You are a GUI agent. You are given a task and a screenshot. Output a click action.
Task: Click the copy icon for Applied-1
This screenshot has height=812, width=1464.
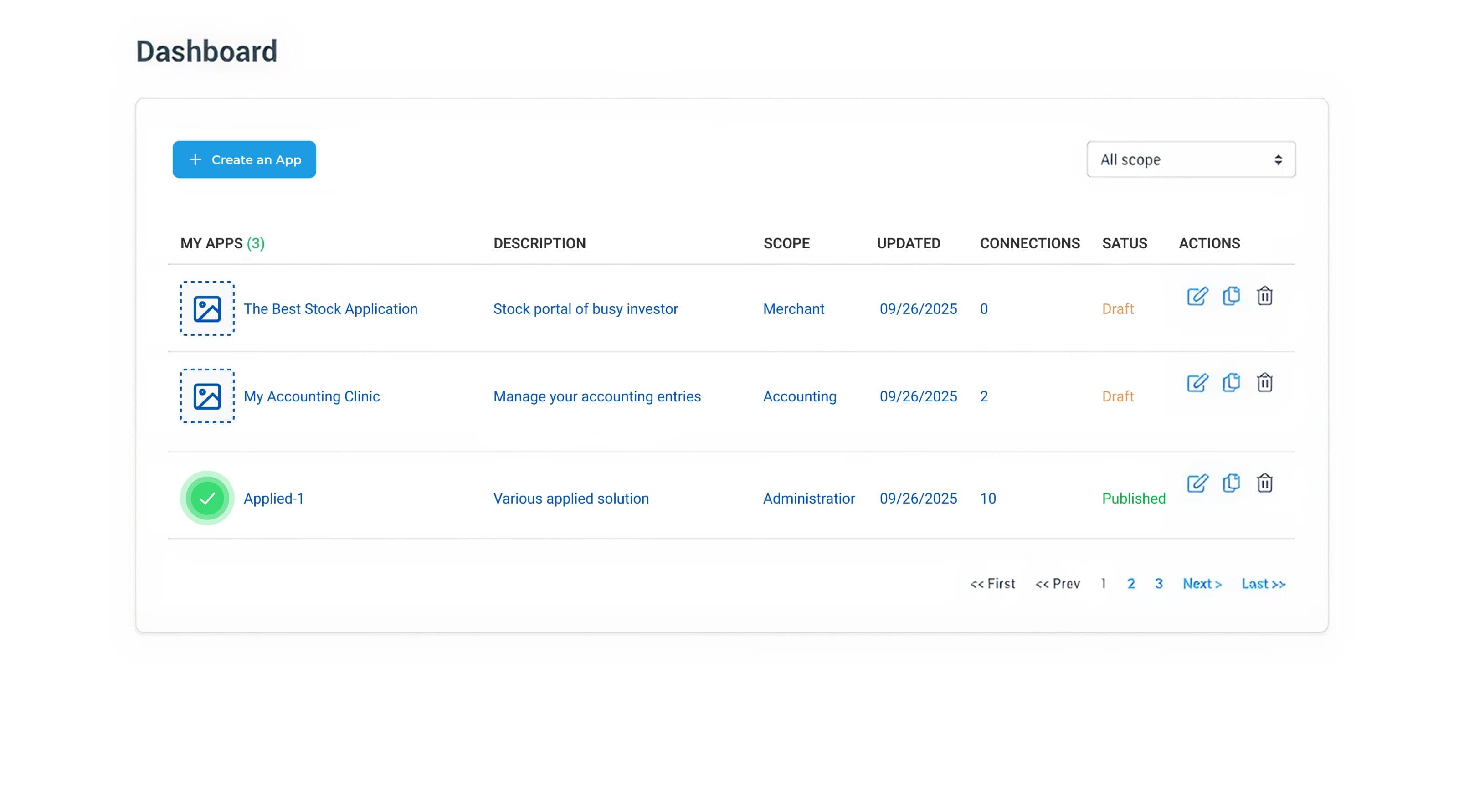[1232, 483]
